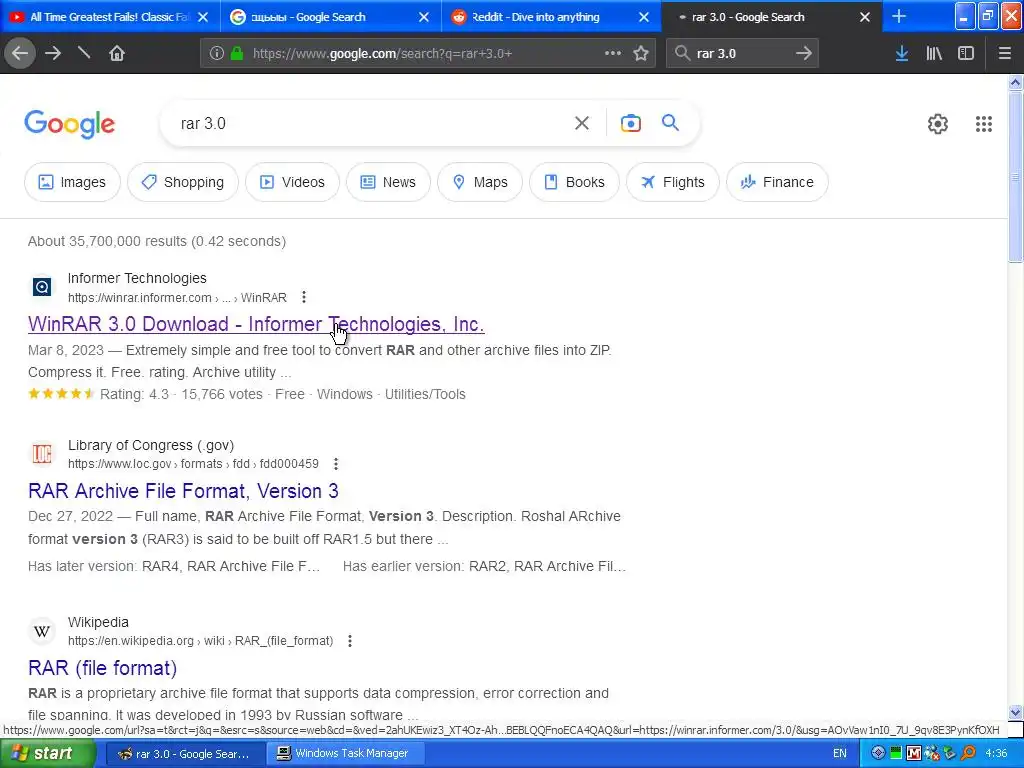Submit browser search box with arrow

pyautogui.click(x=803, y=54)
